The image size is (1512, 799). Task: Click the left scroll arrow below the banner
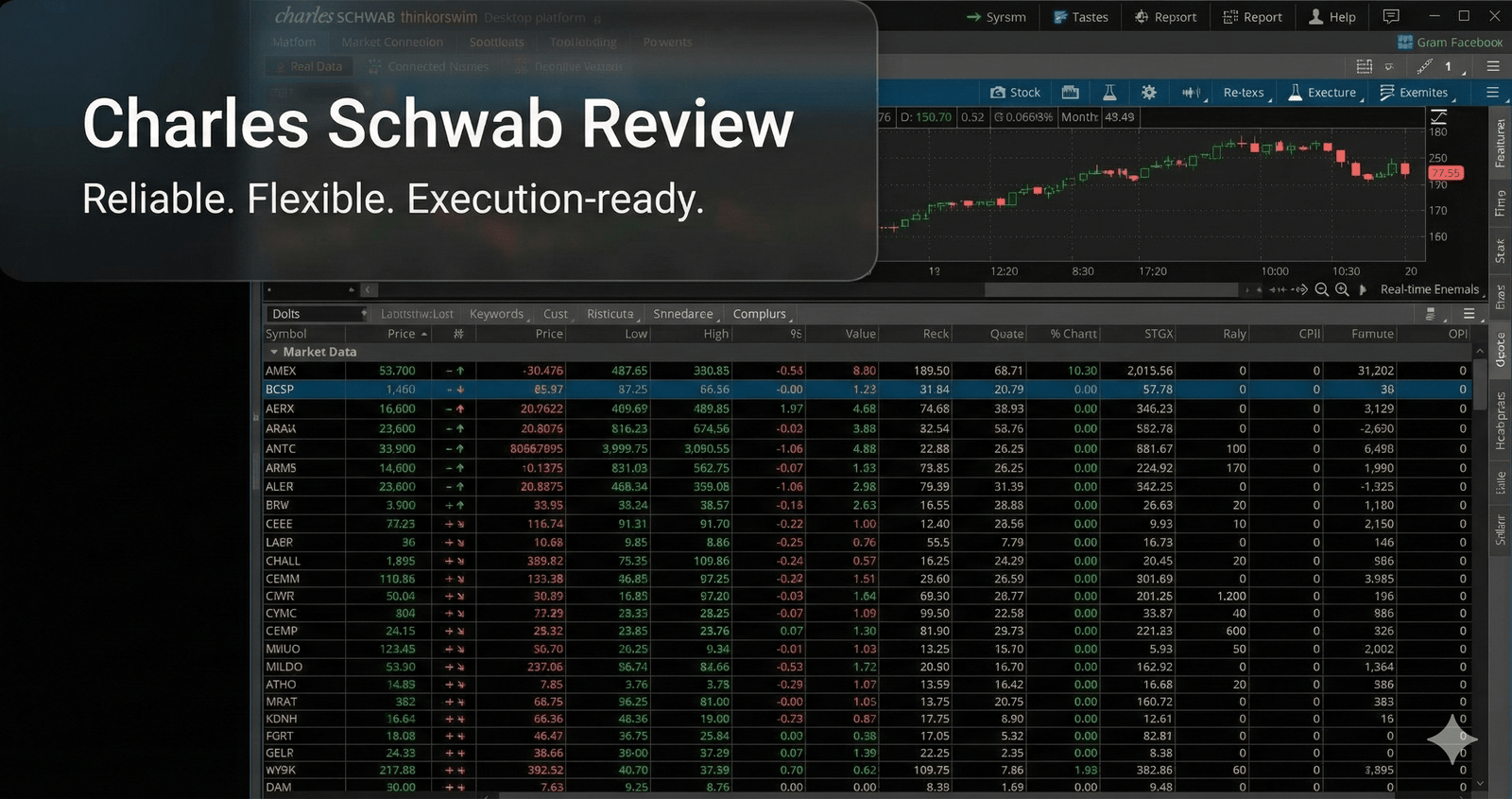(369, 289)
